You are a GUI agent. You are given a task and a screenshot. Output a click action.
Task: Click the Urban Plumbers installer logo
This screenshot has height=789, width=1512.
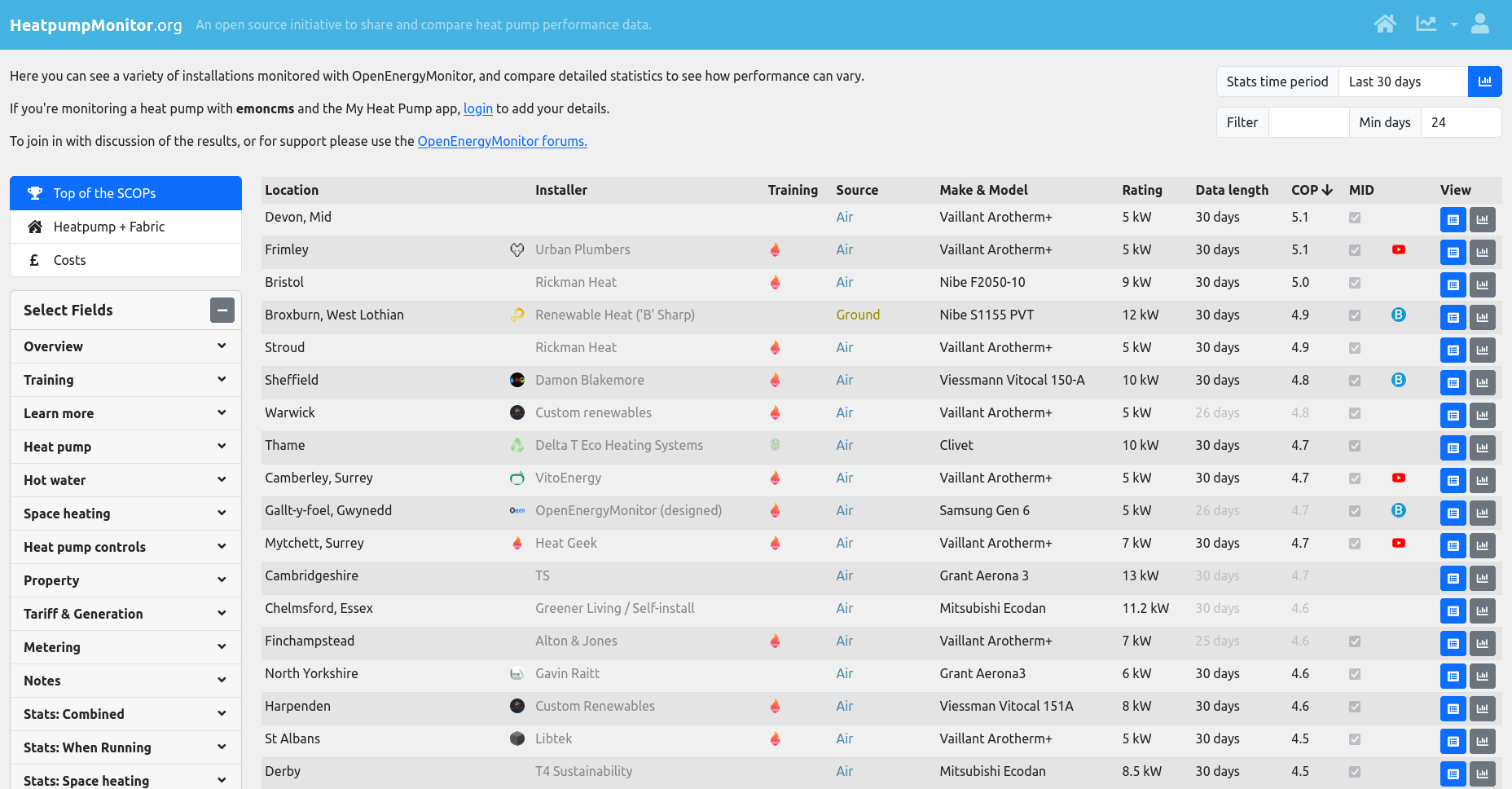(517, 249)
